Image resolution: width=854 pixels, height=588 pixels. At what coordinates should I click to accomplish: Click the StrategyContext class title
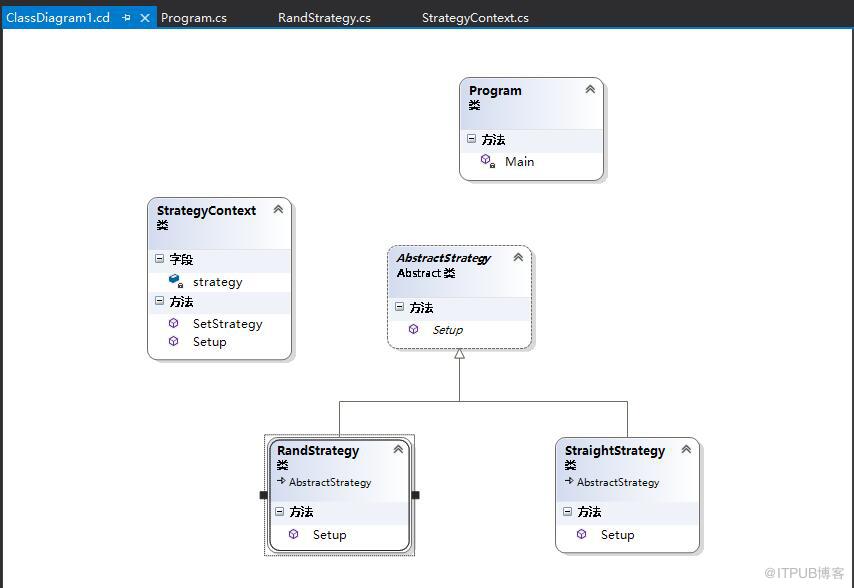click(206, 211)
